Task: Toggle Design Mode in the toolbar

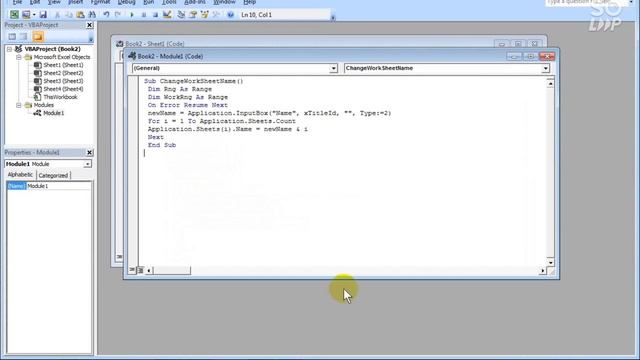Action: tap(167, 15)
